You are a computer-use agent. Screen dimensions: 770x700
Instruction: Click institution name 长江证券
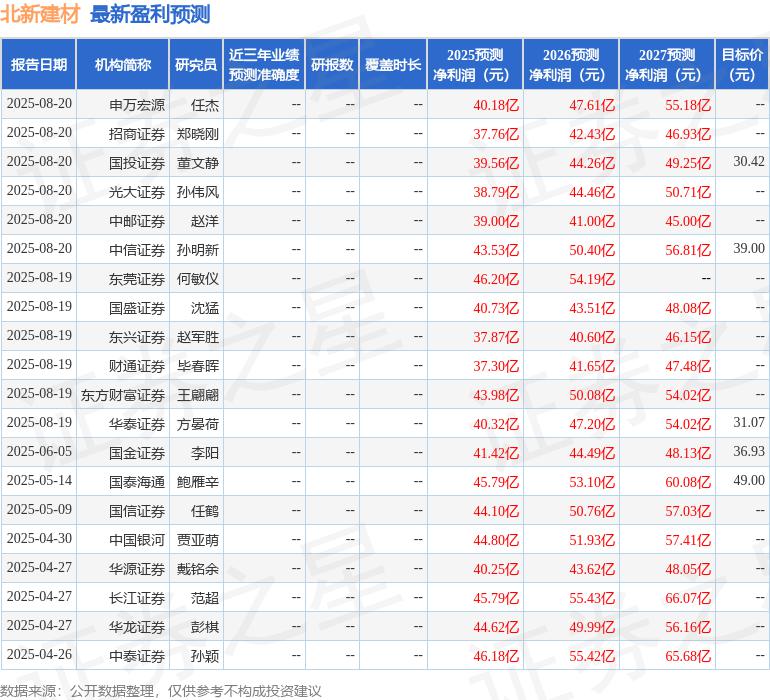pos(137,597)
